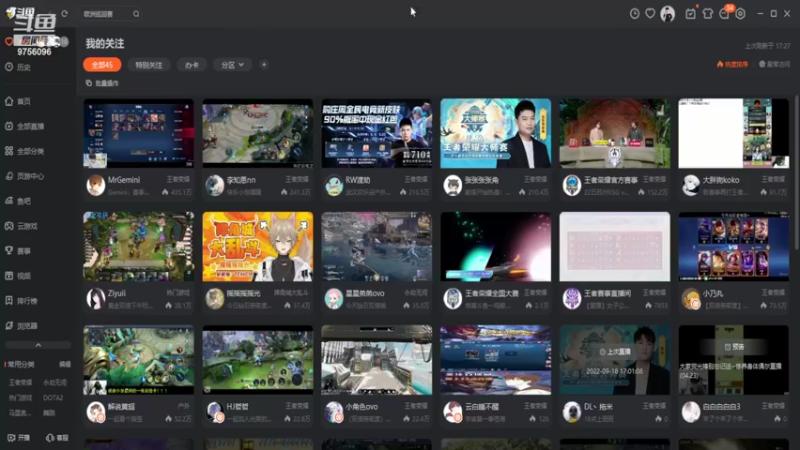Click the Ziyuli streamer name
This screenshot has width=800, height=450.
point(117,293)
